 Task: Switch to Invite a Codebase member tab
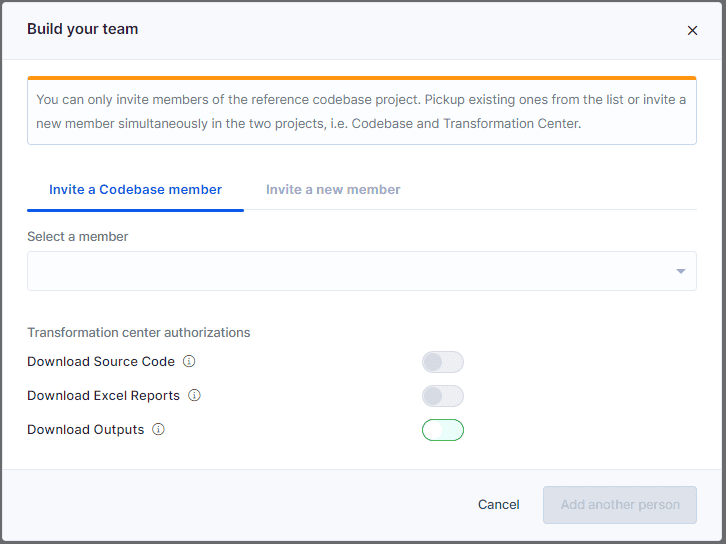[x=135, y=189]
